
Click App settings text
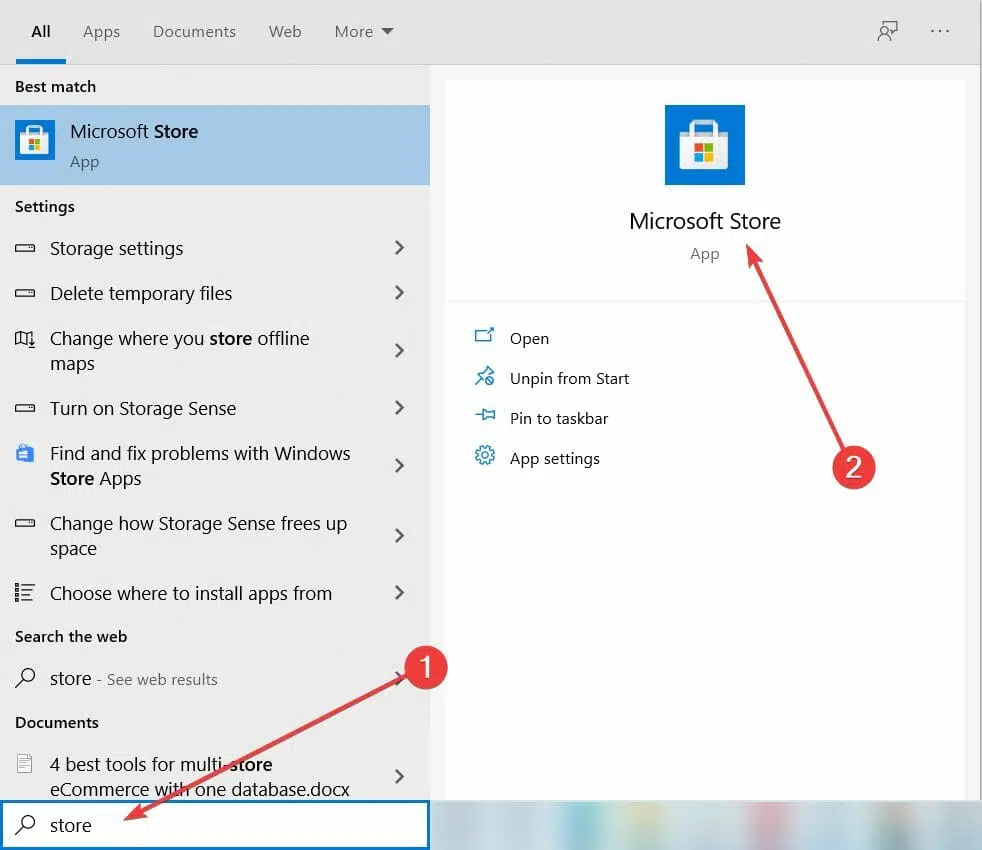pyautogui.click(x=554, y=459)
